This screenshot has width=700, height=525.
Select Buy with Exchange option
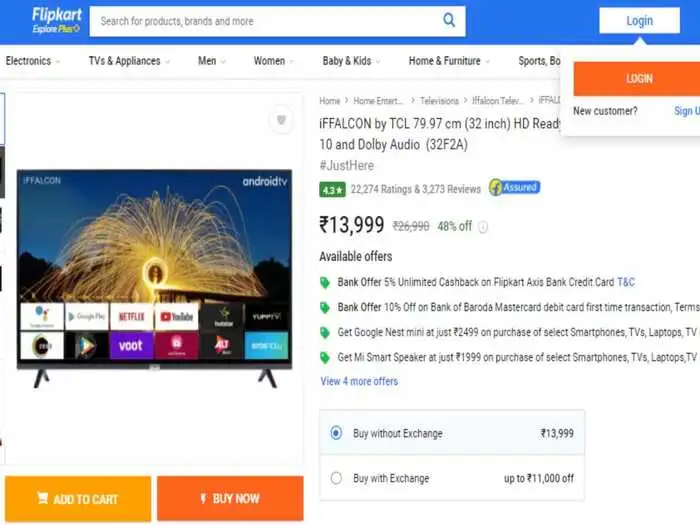coord(336,478)
